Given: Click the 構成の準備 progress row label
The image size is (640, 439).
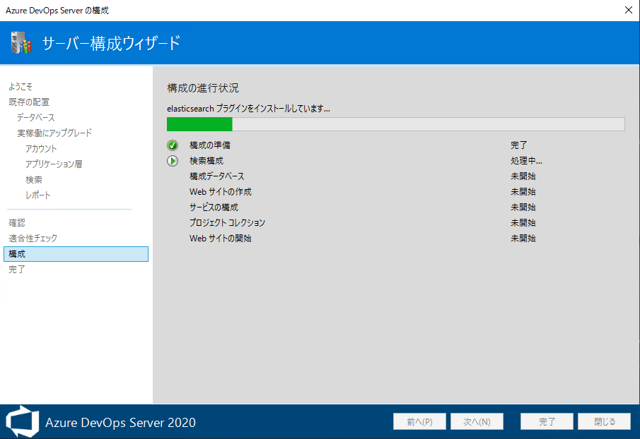Looking at the screenshot, I should point(210,145).
